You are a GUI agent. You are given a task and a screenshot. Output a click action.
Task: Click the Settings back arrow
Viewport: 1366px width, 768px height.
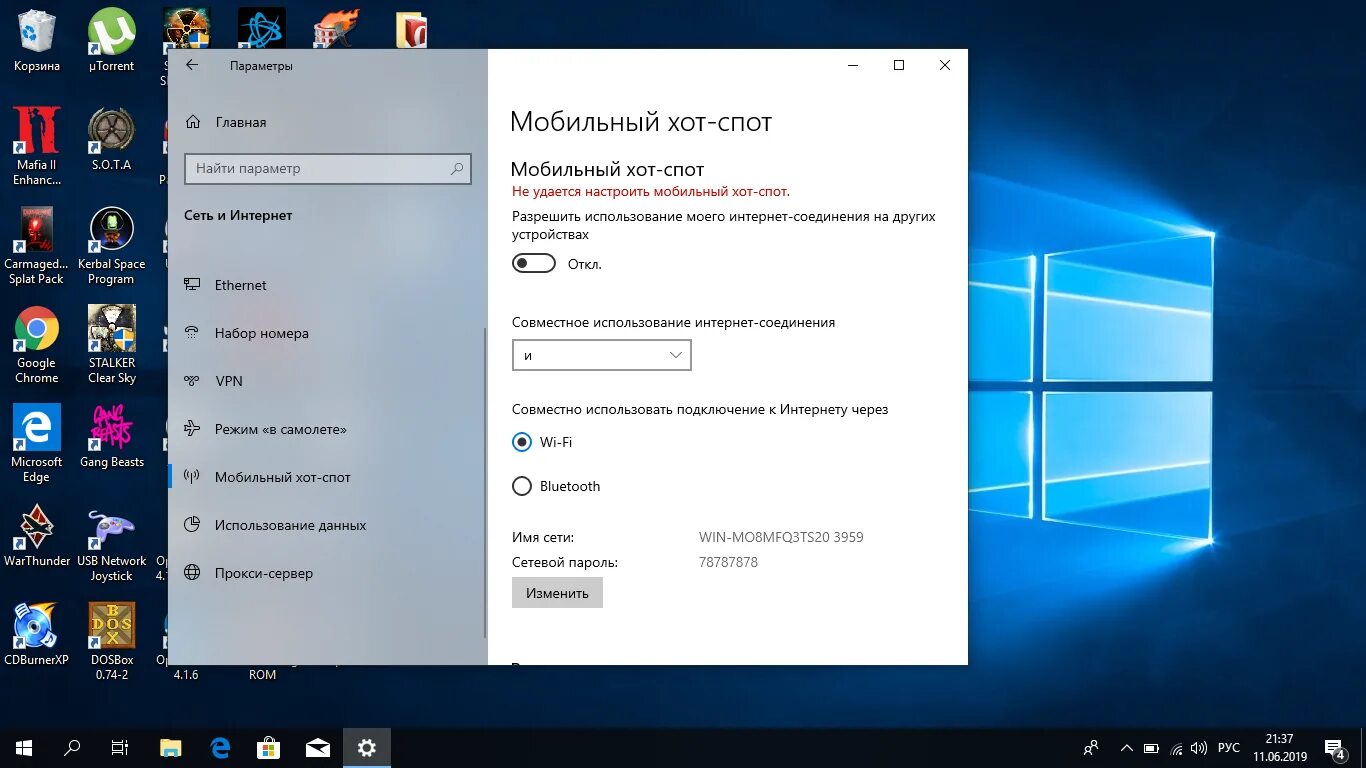tap(192, 65)
